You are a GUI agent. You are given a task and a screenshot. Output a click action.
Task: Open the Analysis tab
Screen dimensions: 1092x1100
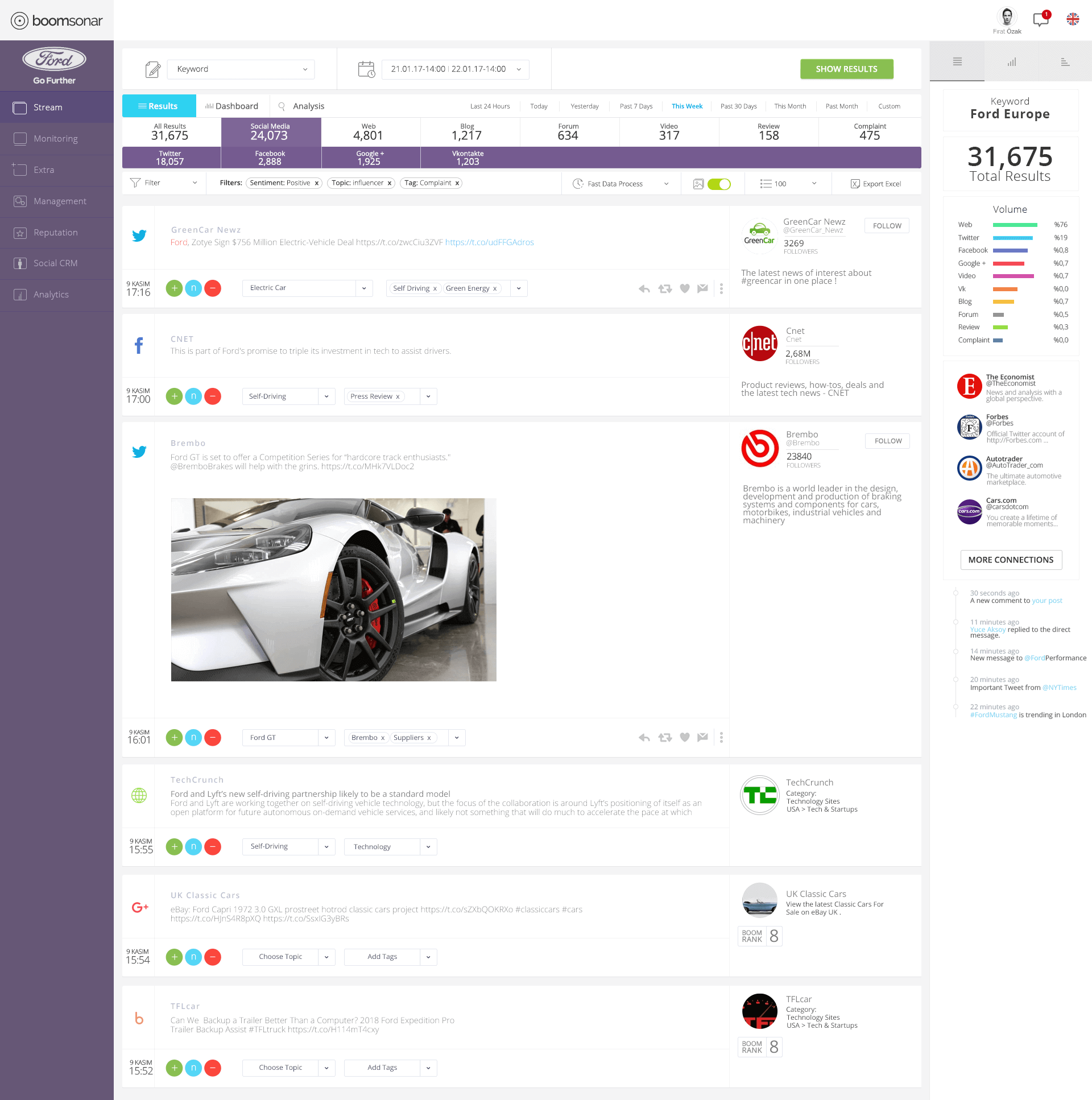(x=301, y=106)
